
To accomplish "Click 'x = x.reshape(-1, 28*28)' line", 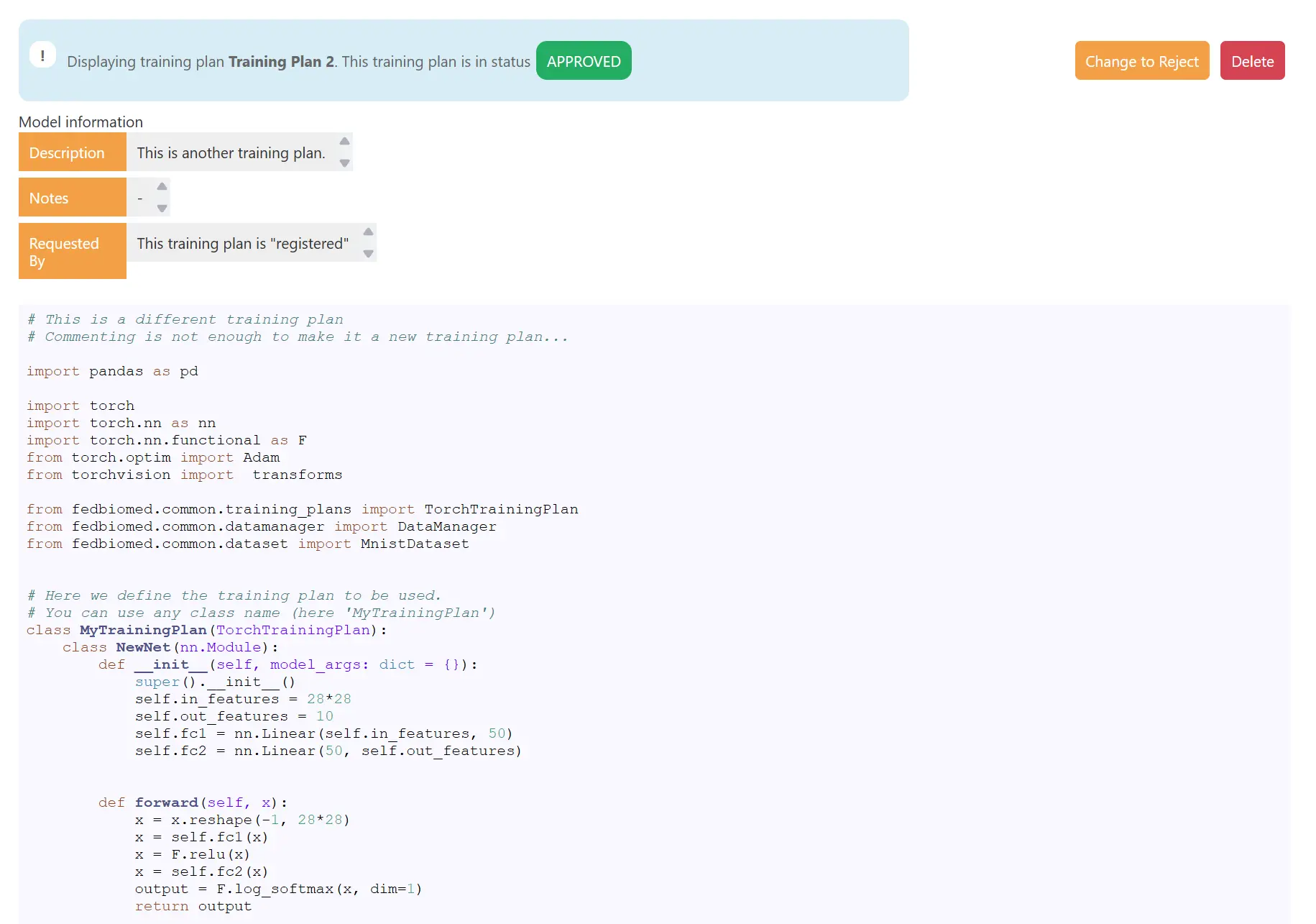I will tap(243, 820).
